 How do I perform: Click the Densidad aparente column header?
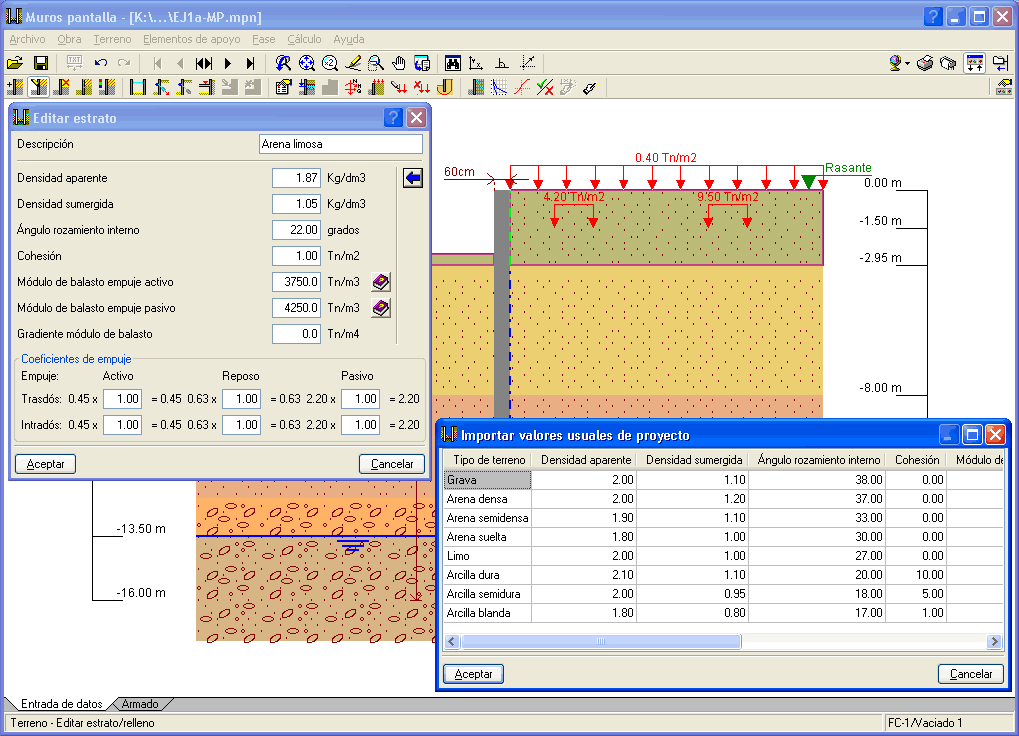pos(586,460)
